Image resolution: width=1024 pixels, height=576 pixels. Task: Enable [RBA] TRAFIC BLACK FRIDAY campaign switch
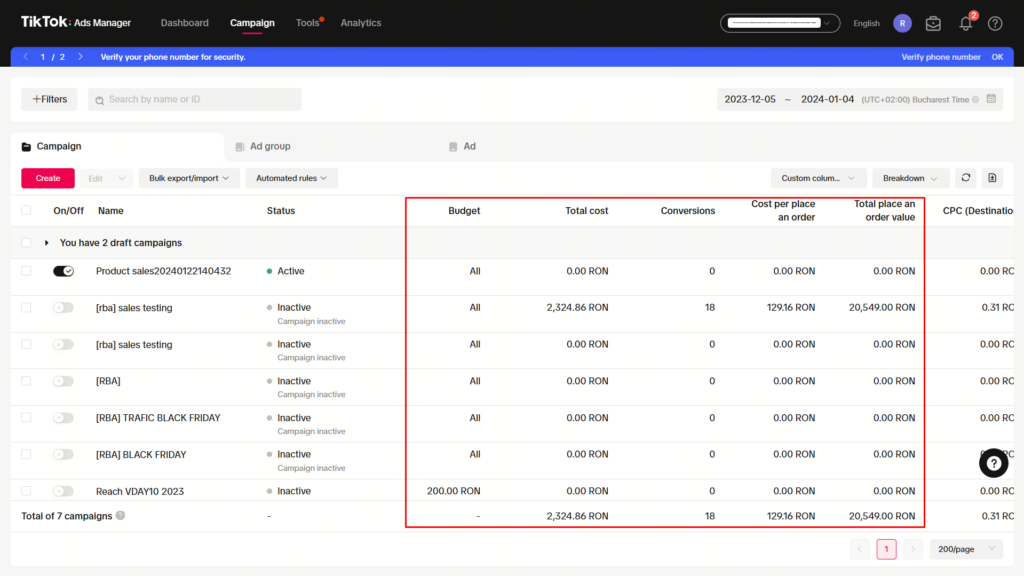63,417
